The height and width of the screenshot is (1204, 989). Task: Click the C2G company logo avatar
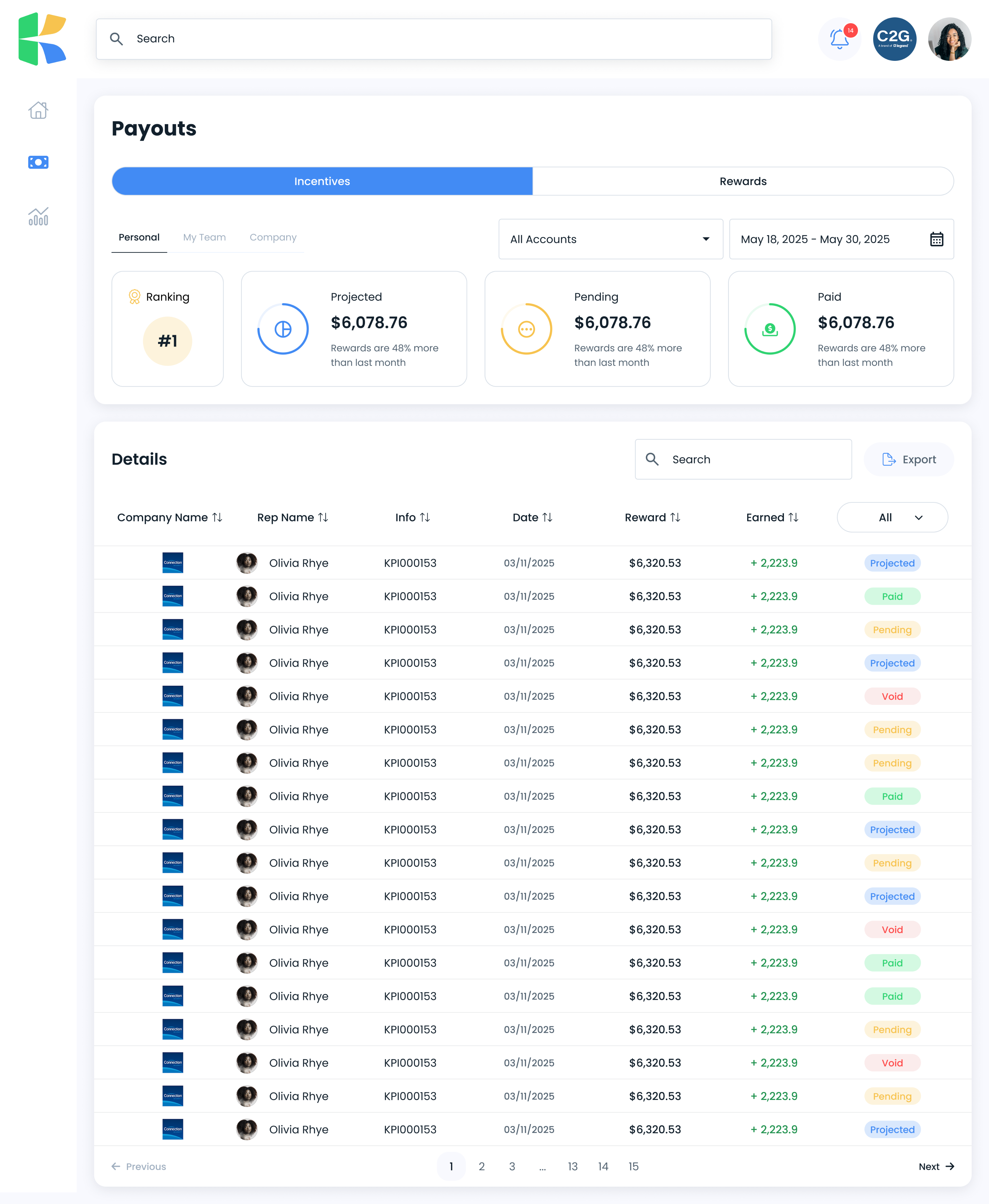tap(894, 39)
